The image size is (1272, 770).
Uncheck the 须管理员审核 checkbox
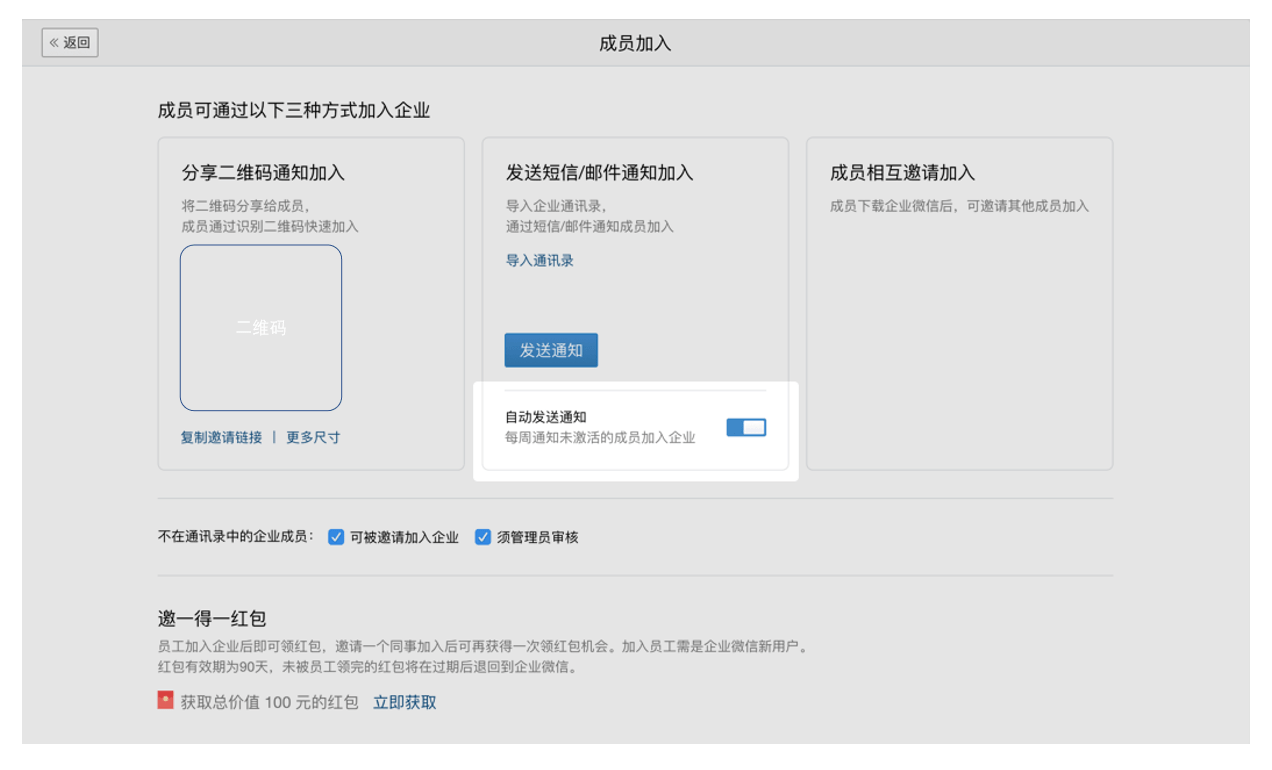pyautogui.click(x=483, y=537)
